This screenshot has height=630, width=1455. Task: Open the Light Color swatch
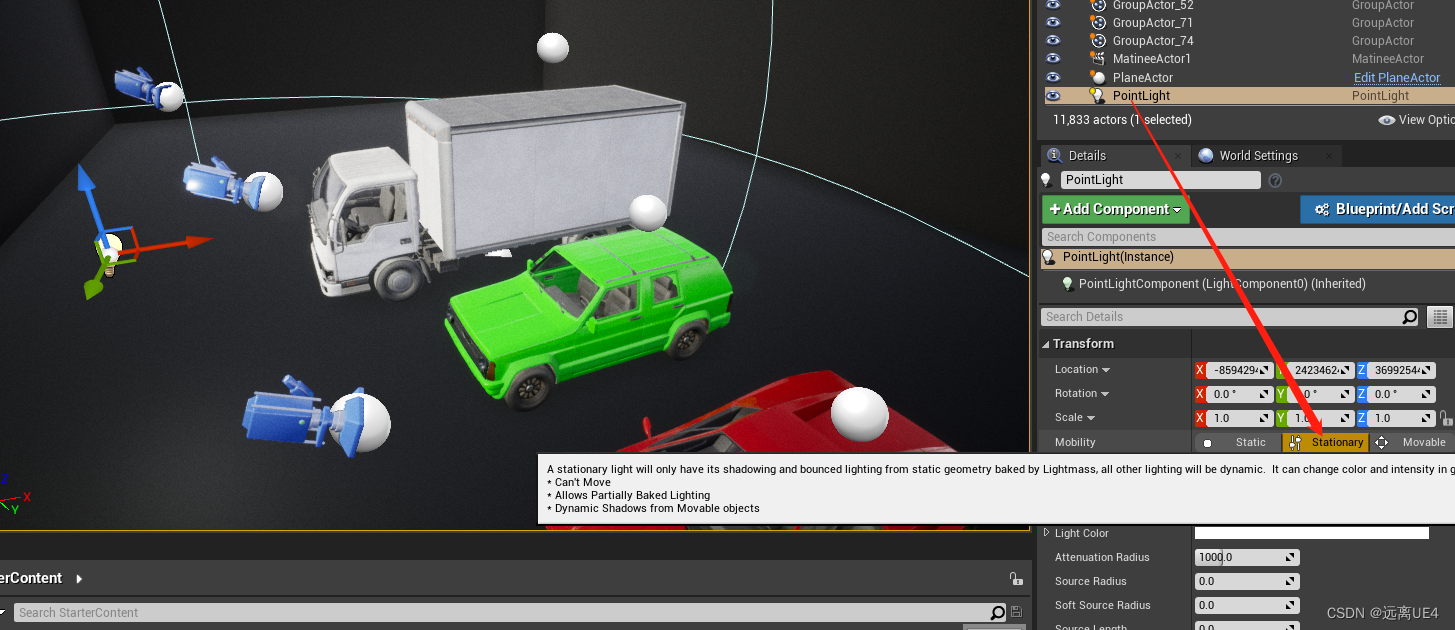click(x=1311, y=532)
